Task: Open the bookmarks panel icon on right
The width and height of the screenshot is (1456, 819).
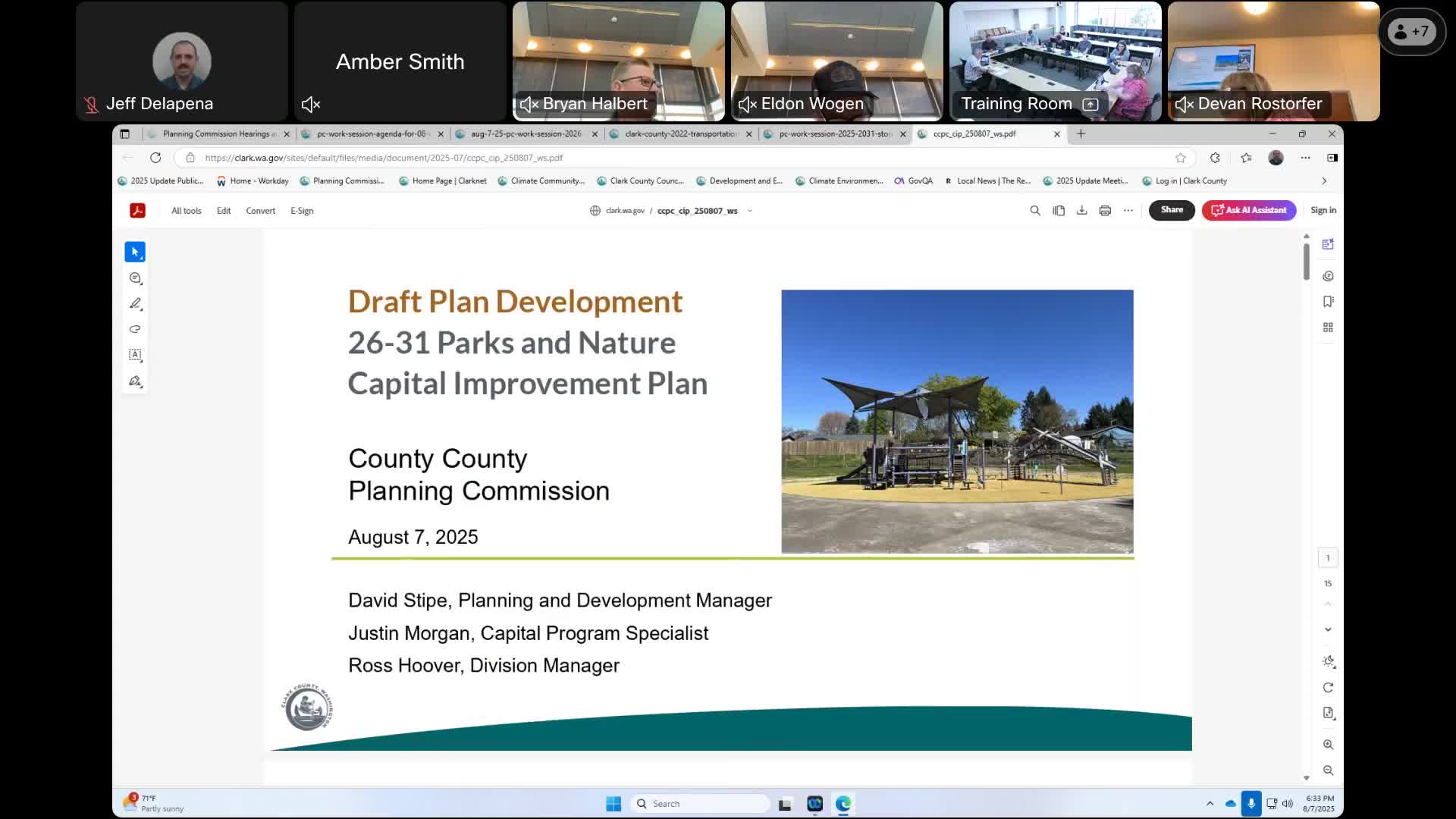Action: pyautogui.click(x=1328, y=302)
